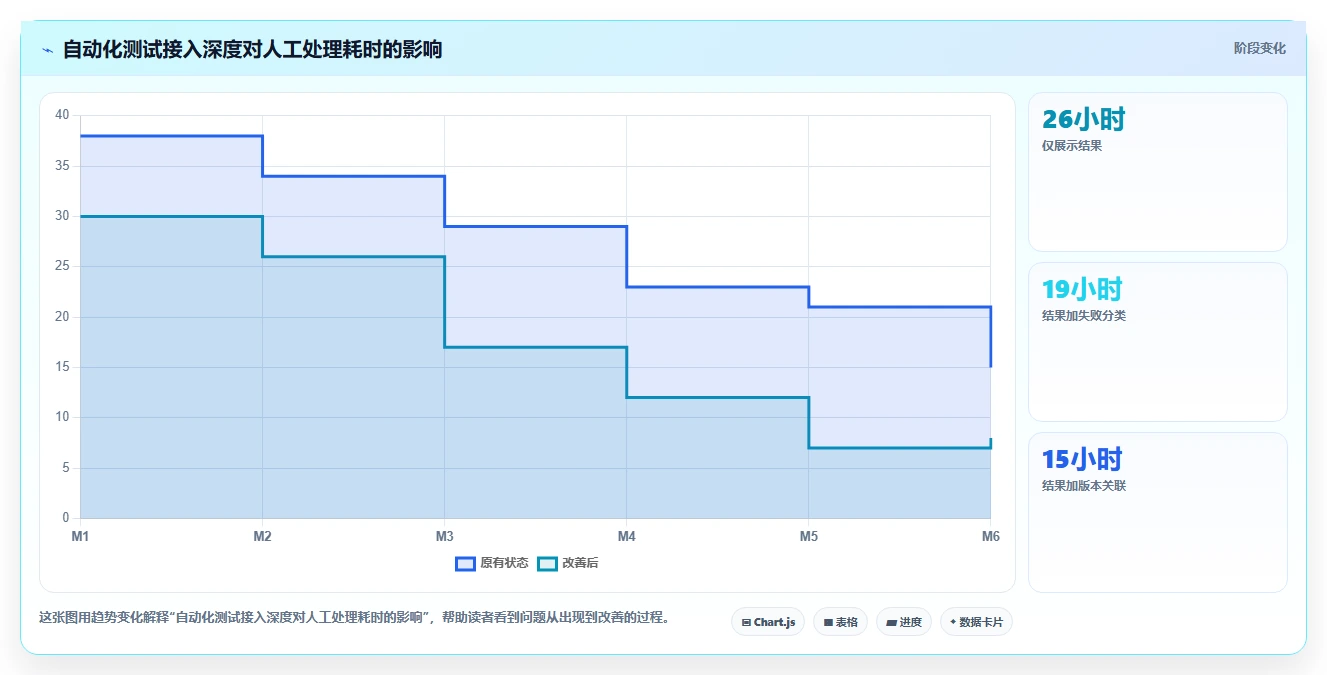Click the M4 x-axis label
Screen dimensions: 1327x675
626,537
